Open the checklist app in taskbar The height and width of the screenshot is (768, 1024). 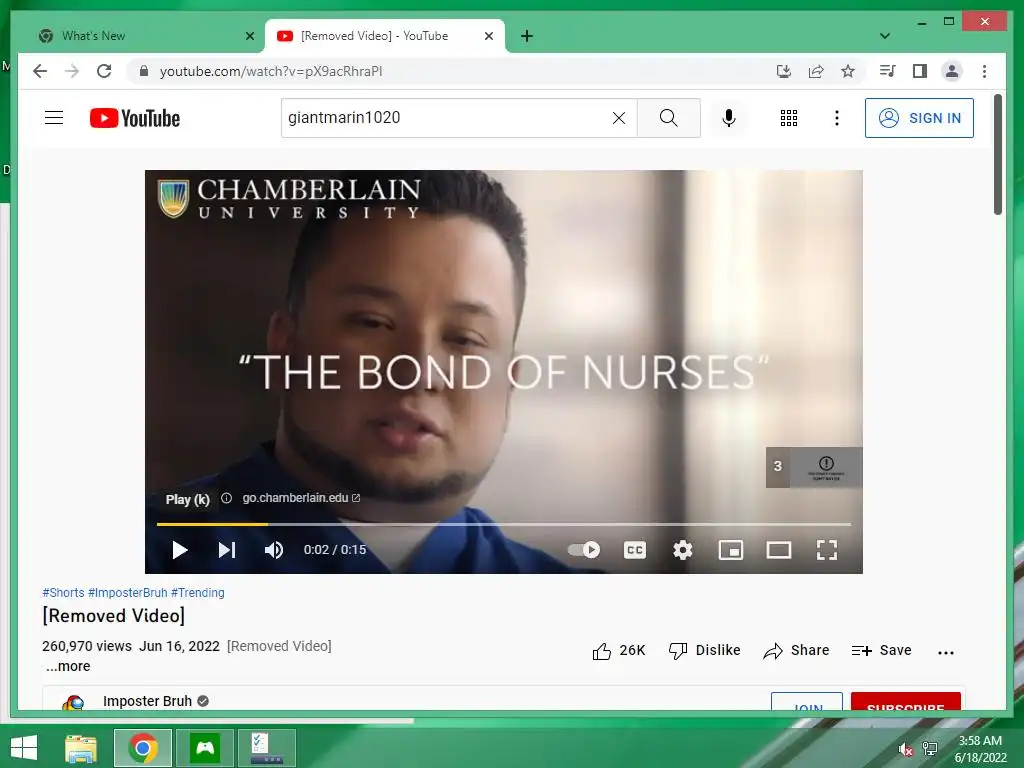[x=267, y=748]
